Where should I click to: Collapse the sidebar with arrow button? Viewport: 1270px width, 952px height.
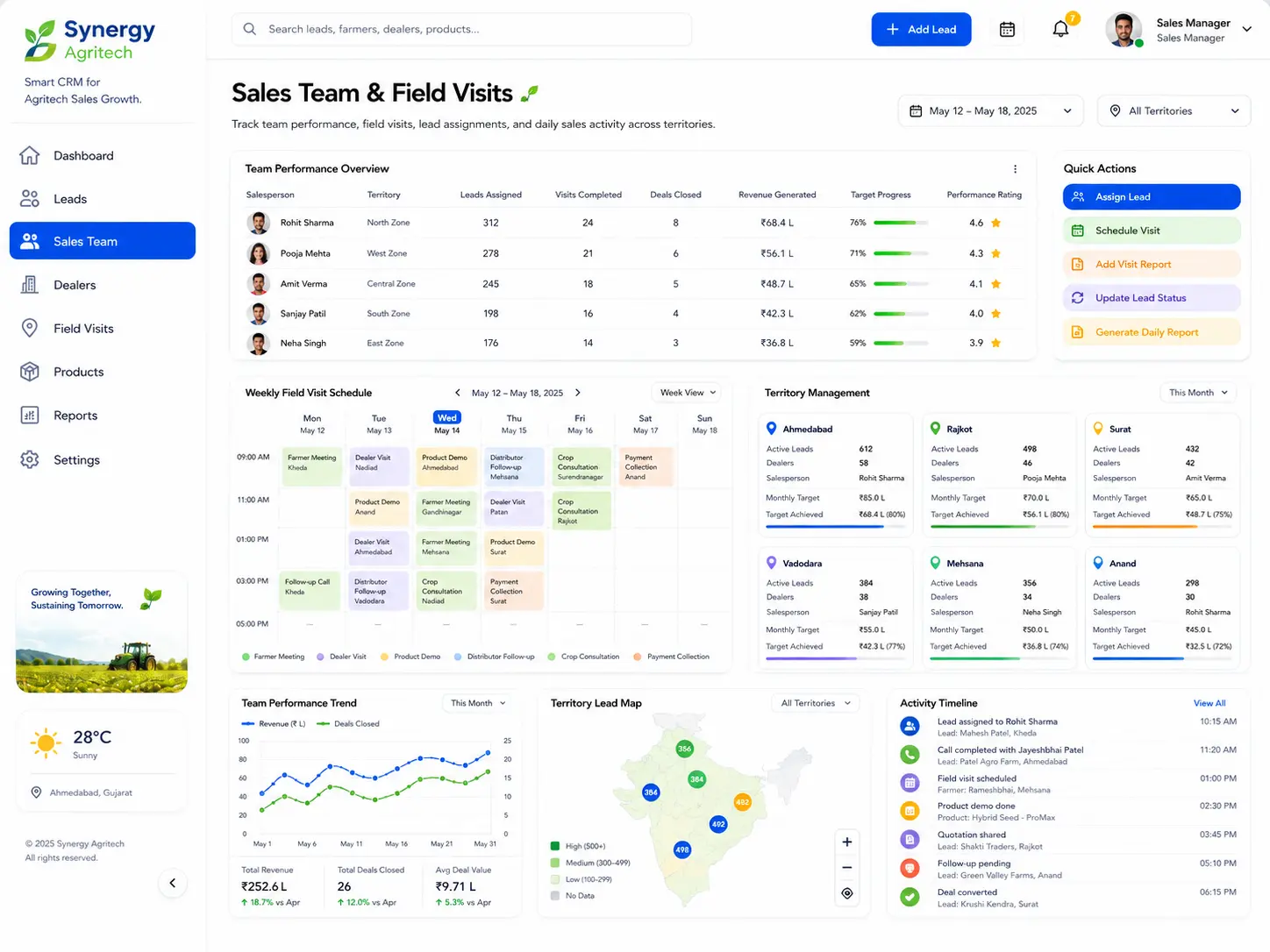coord(173,883)
